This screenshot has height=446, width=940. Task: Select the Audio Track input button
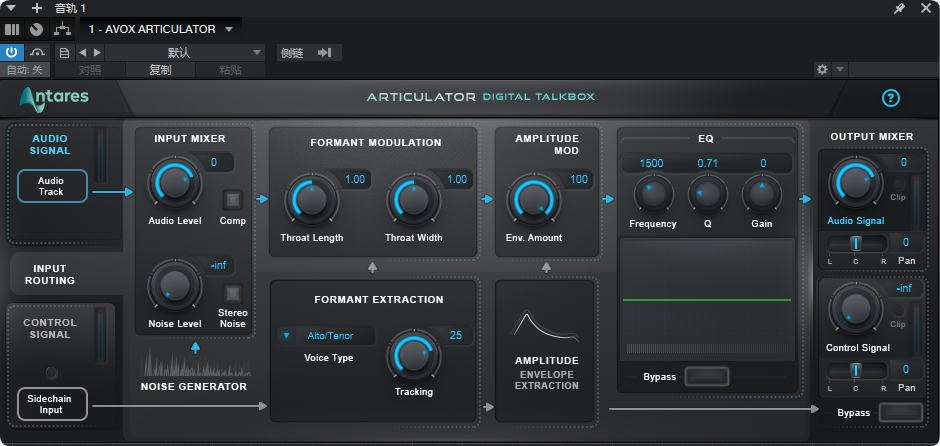pos(51,186)
